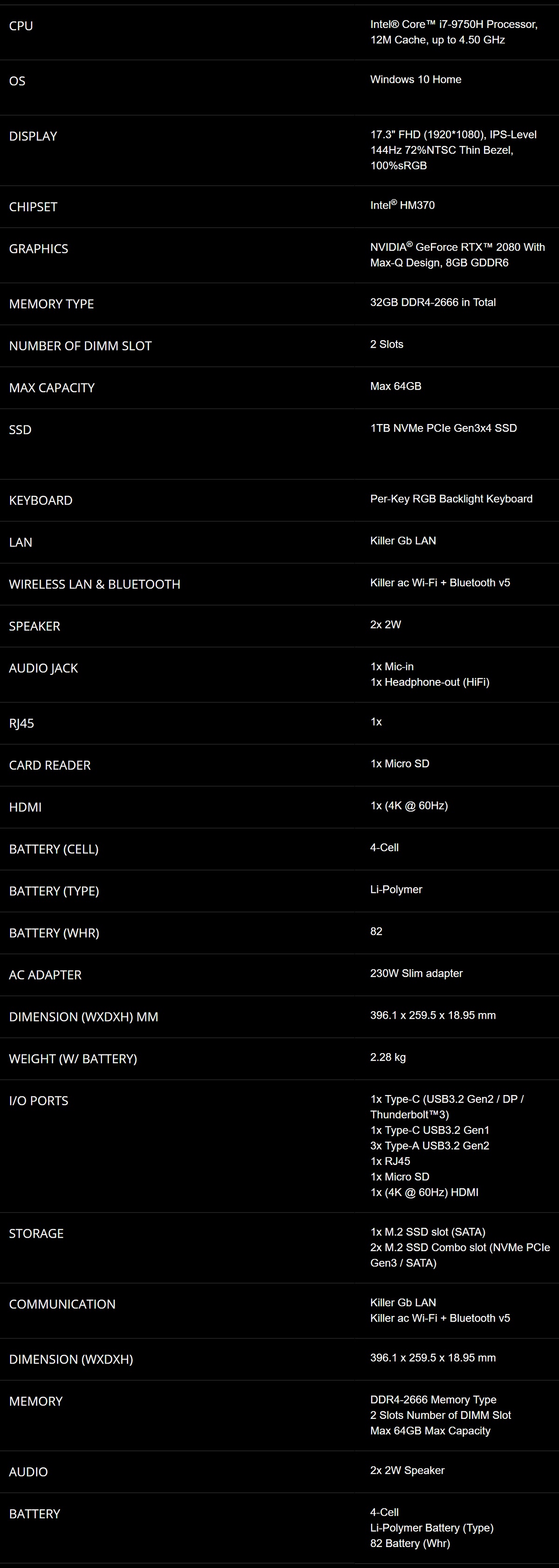Click the Windows 10 Home value

416,79
